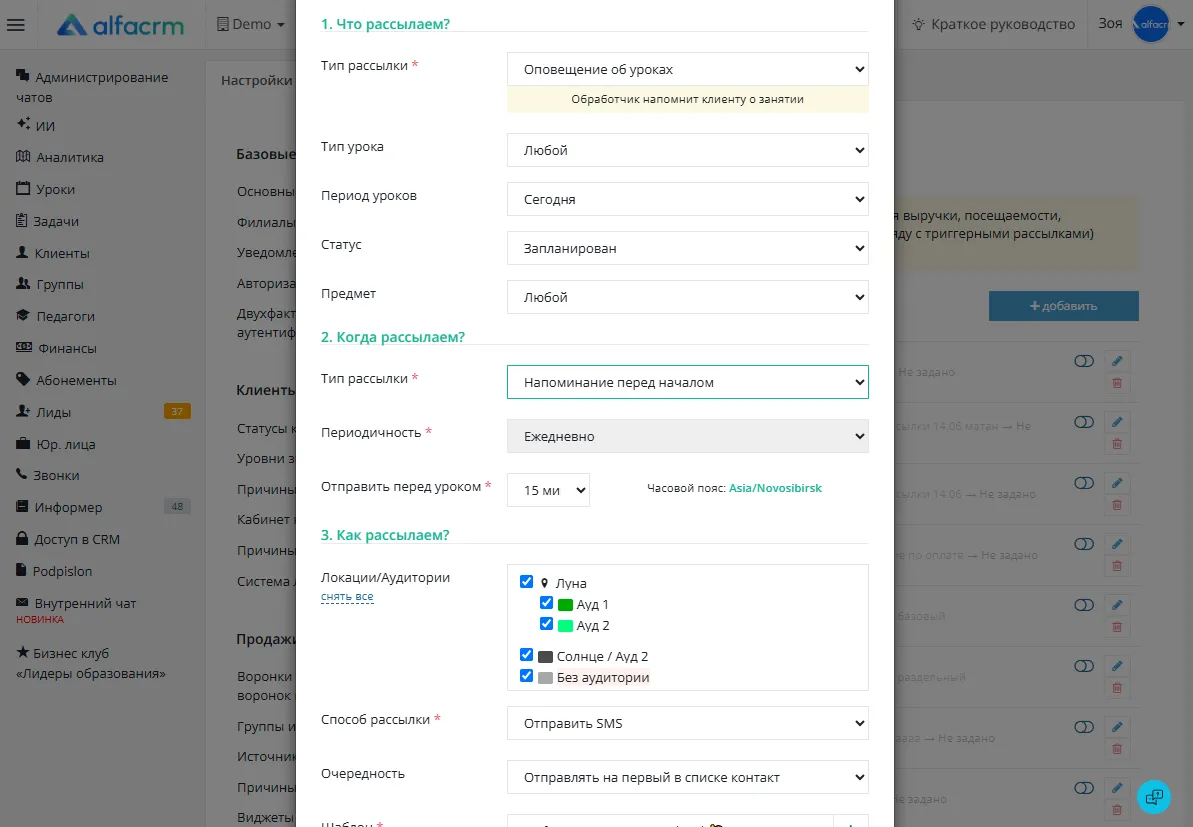The image size is (1193, 827).
Task: Click the Бизнес клуб star icon
Action: pos(23,653)
